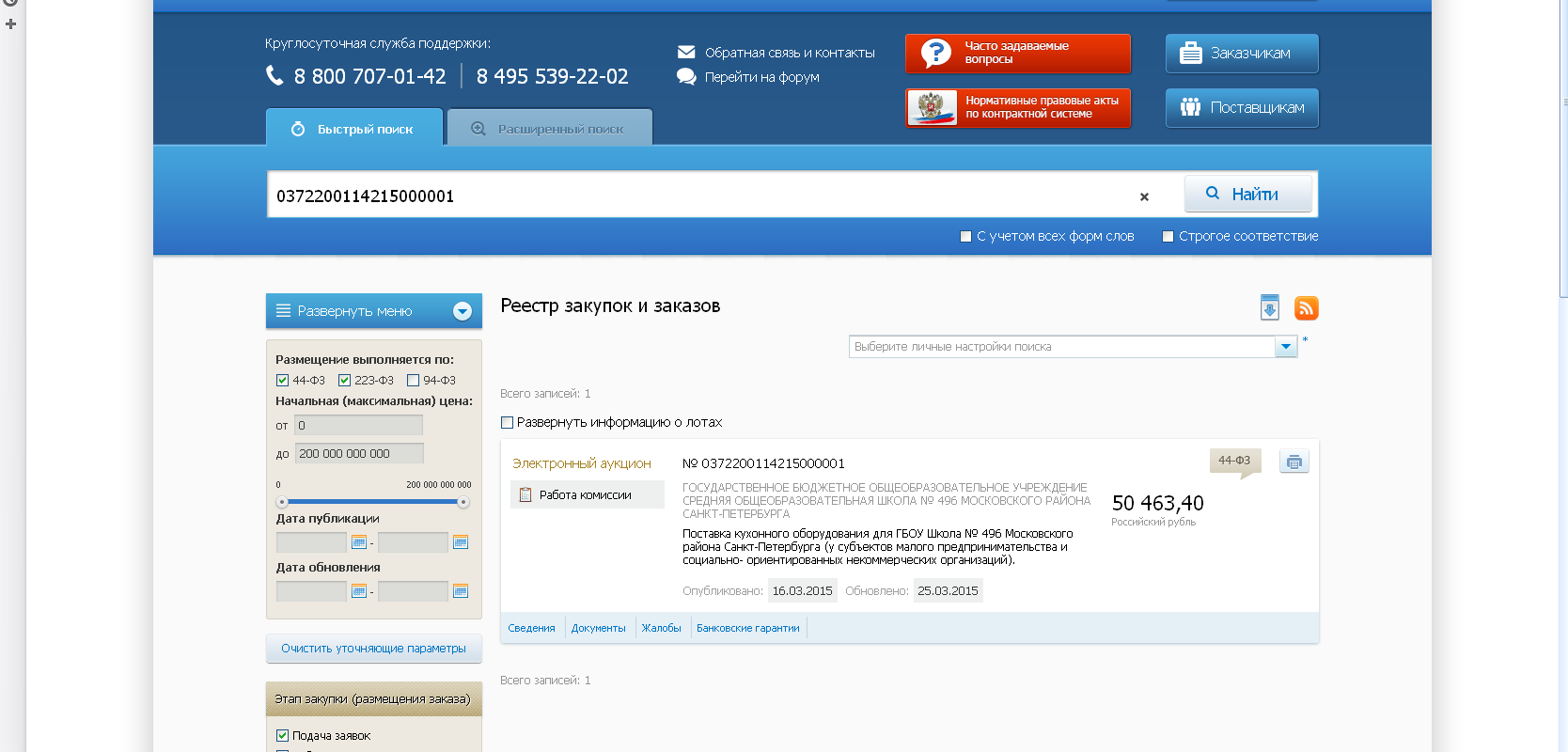Switch to the Быстрый поиск tab
The image size is (1568, 752).
click(x=354, y=128)
